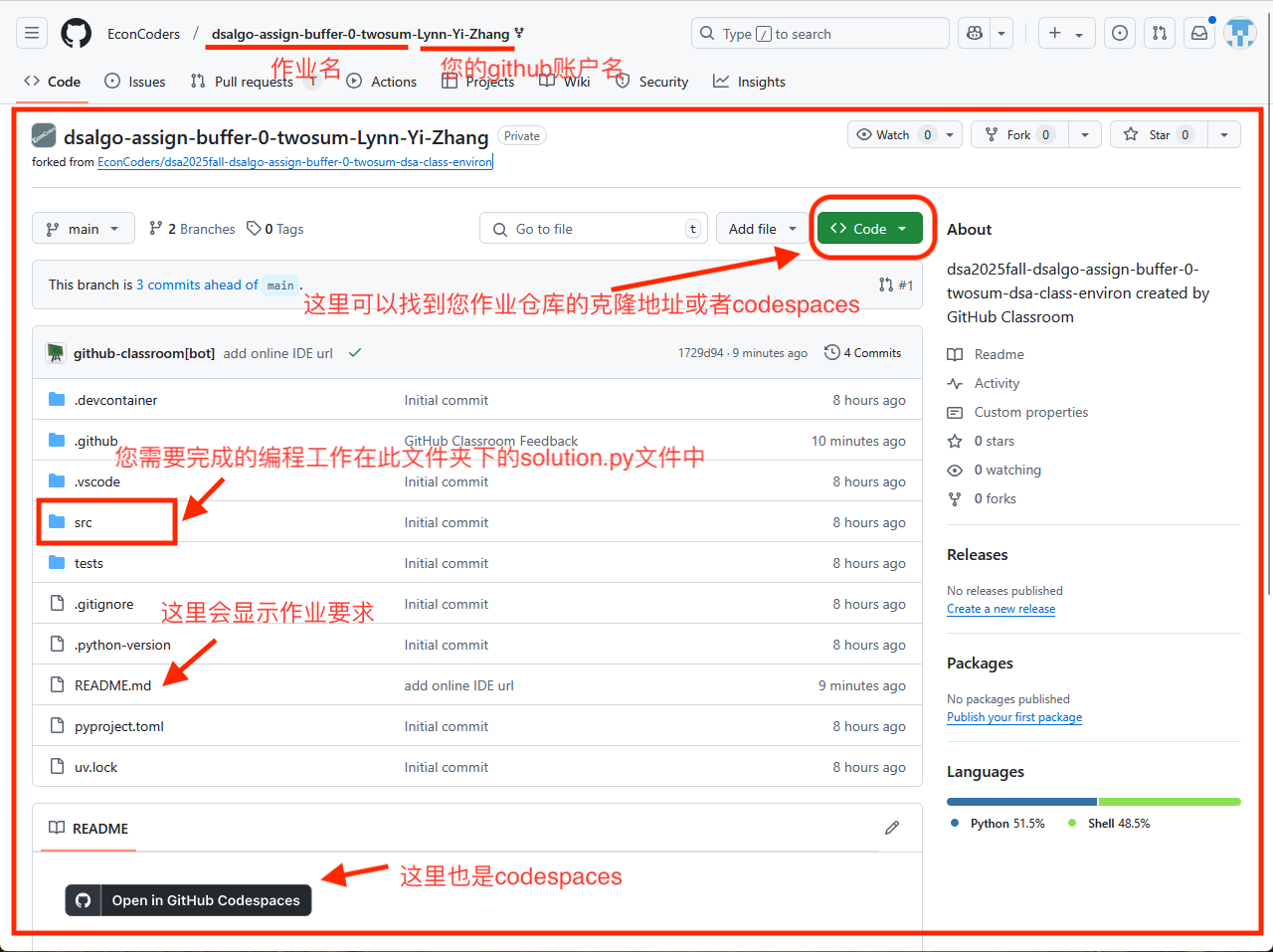Click the Go to file search field
Viewport: 1273px width, 952px height.
[x=593, y=229]
